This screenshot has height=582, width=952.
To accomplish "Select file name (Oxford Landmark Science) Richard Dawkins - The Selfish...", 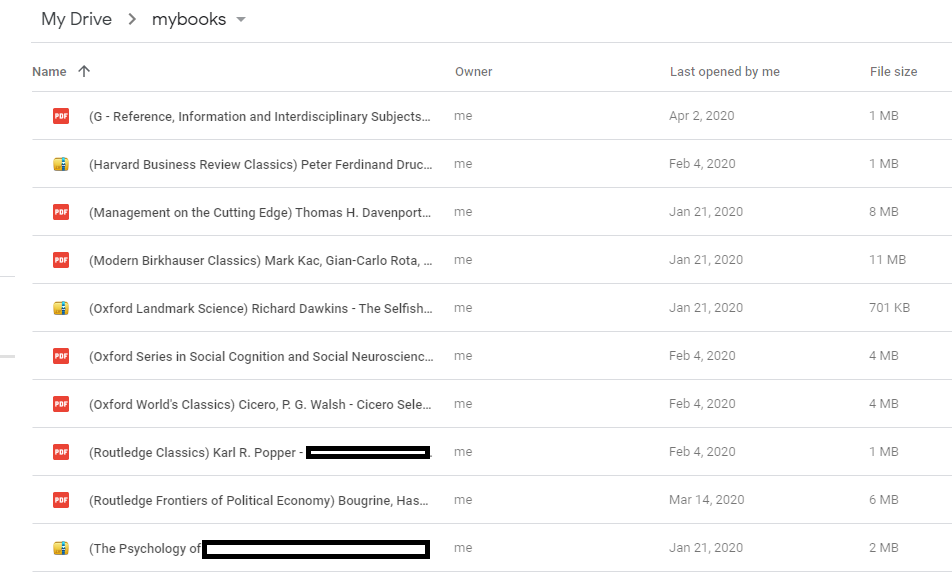I will 260,308.
